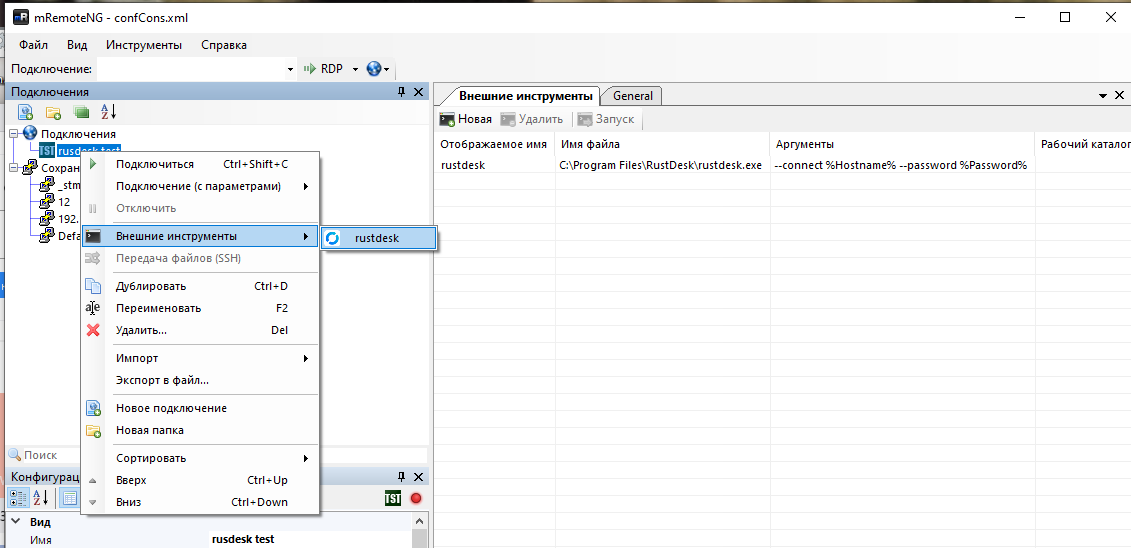This screenshot has width=1131, height=548.
Task: Click the Удалить button in external tools toolbar
Action: pos(532,120)
